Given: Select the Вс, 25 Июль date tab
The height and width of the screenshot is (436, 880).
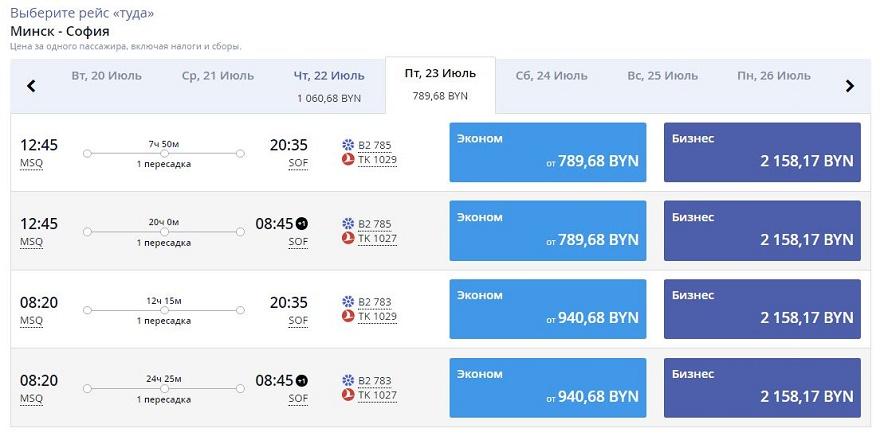Looking at the screenshot, I should (x=662, y=76).
